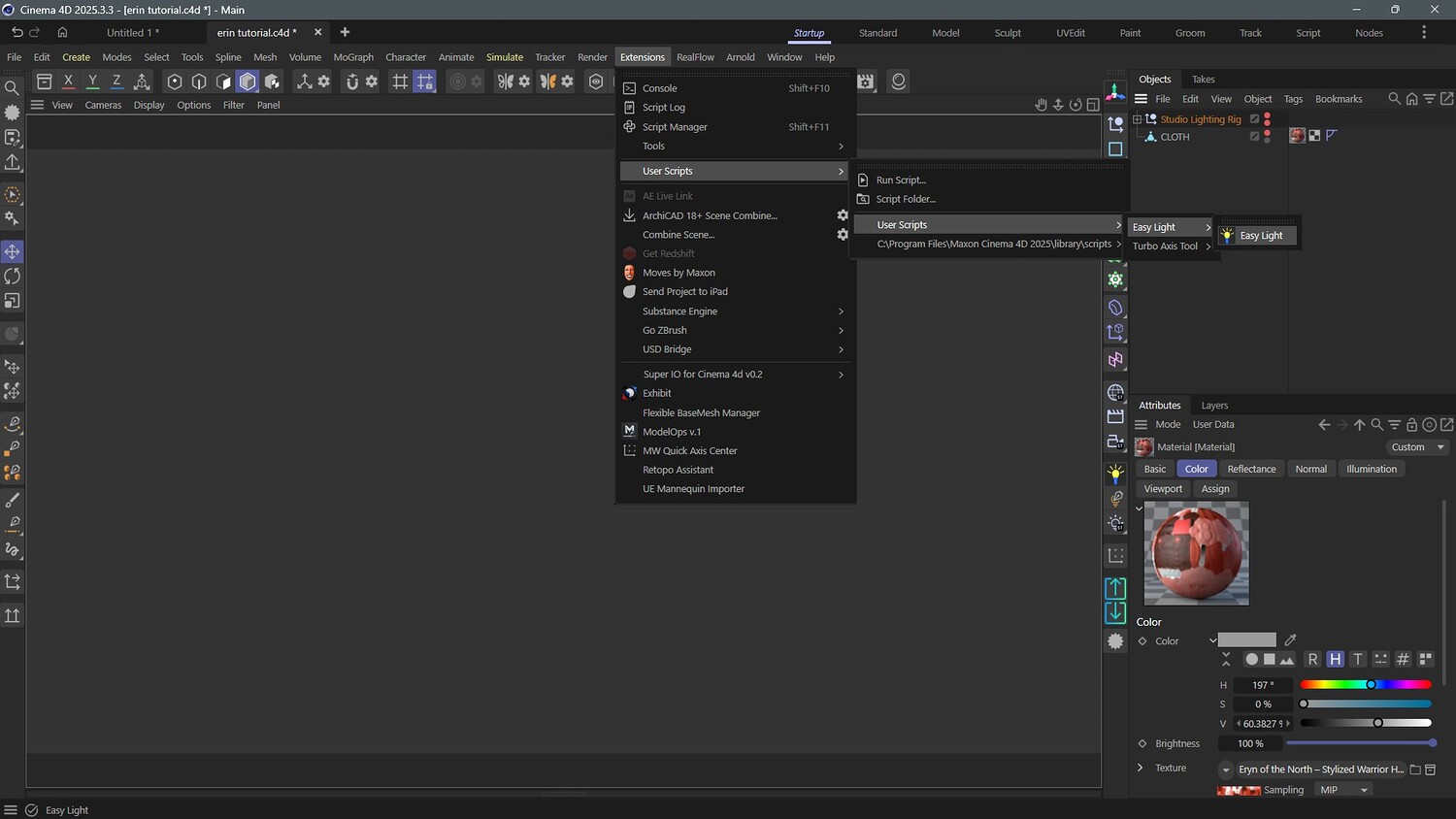Image resolution: width=1456 pixels, height=819 pixels.
Task: Click the material preview sphere thumbnail
Action: tap(1197, 553)
